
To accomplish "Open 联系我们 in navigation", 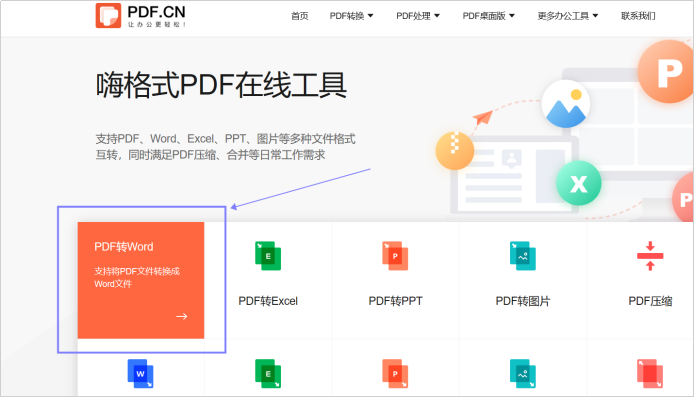I will tap(638, 16).
